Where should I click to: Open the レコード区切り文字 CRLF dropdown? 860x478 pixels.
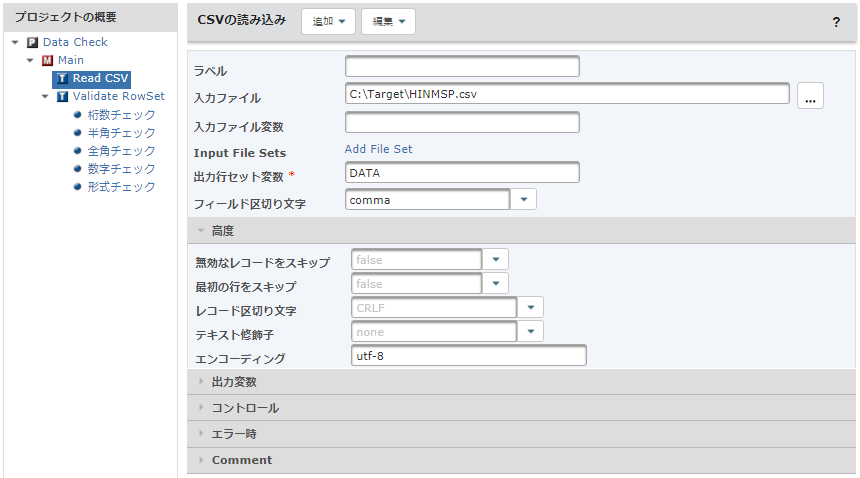tap(530, 308)
